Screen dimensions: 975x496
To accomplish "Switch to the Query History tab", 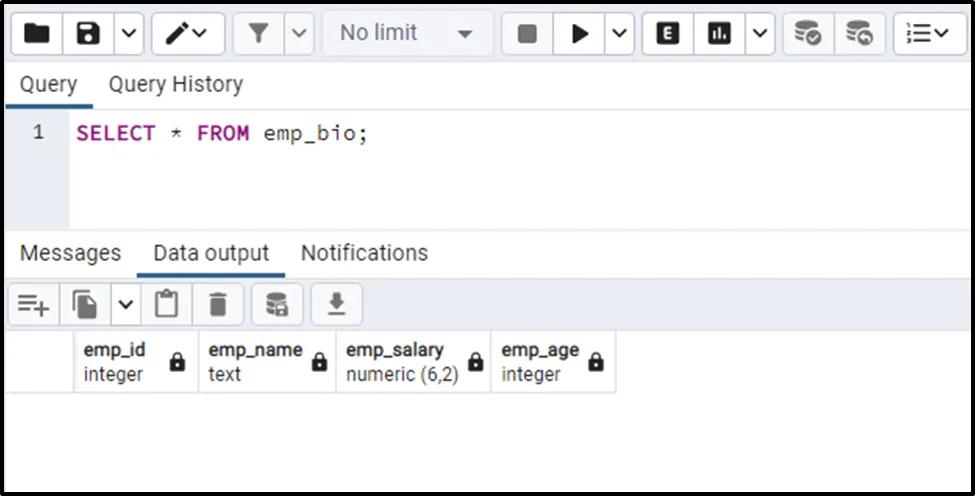I will click(176, 85).
